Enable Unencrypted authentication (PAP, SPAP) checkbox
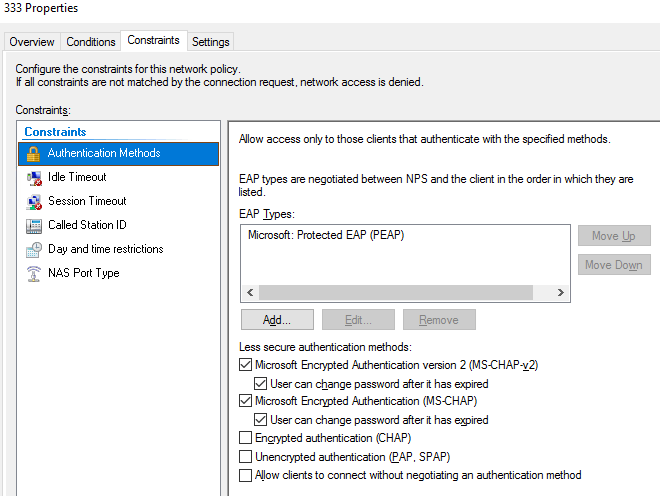This screenshot has width=660, height=496. click(x=245, y=456)
